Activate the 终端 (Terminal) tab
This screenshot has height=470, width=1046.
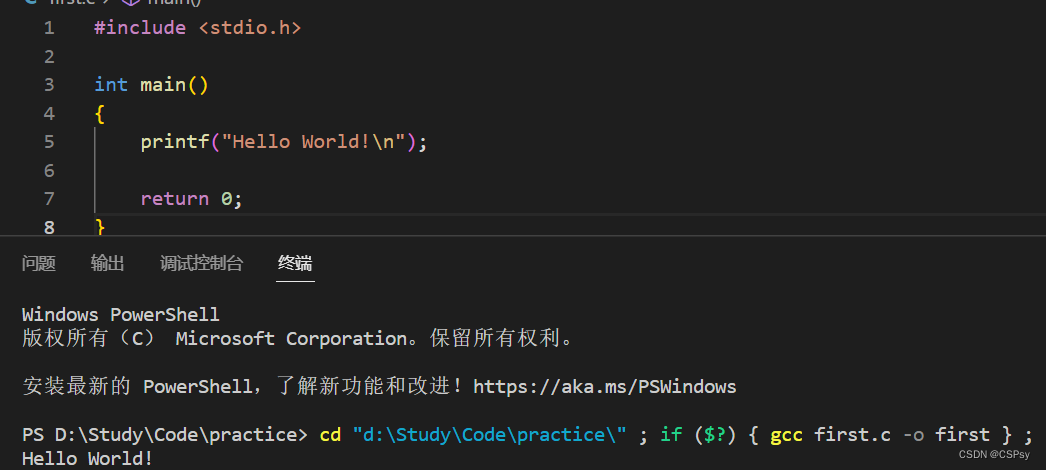point(295,263)
